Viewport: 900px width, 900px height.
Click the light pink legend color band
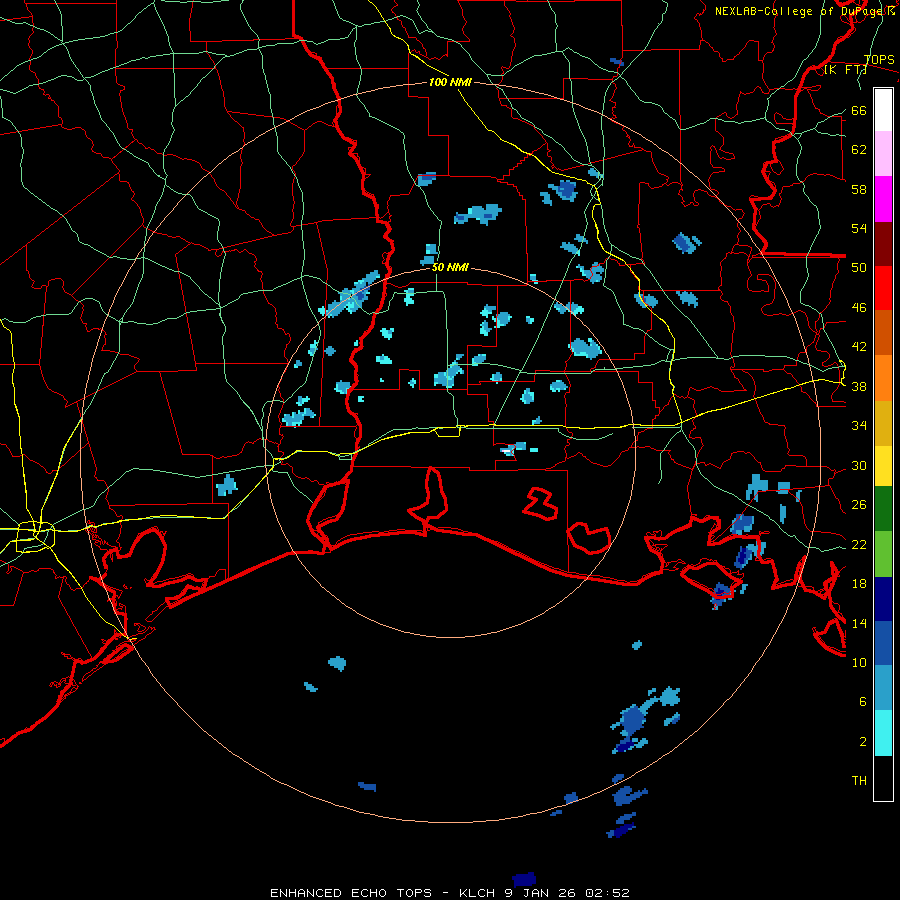[883, 153]
